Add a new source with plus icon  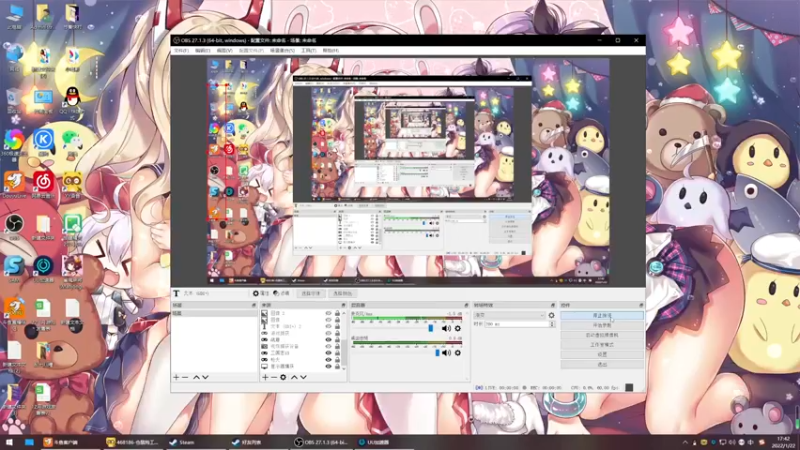[265, 377]
